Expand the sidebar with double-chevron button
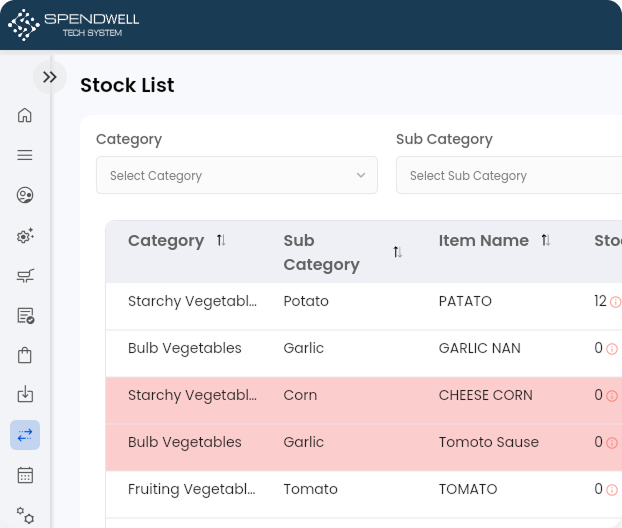 50,77
